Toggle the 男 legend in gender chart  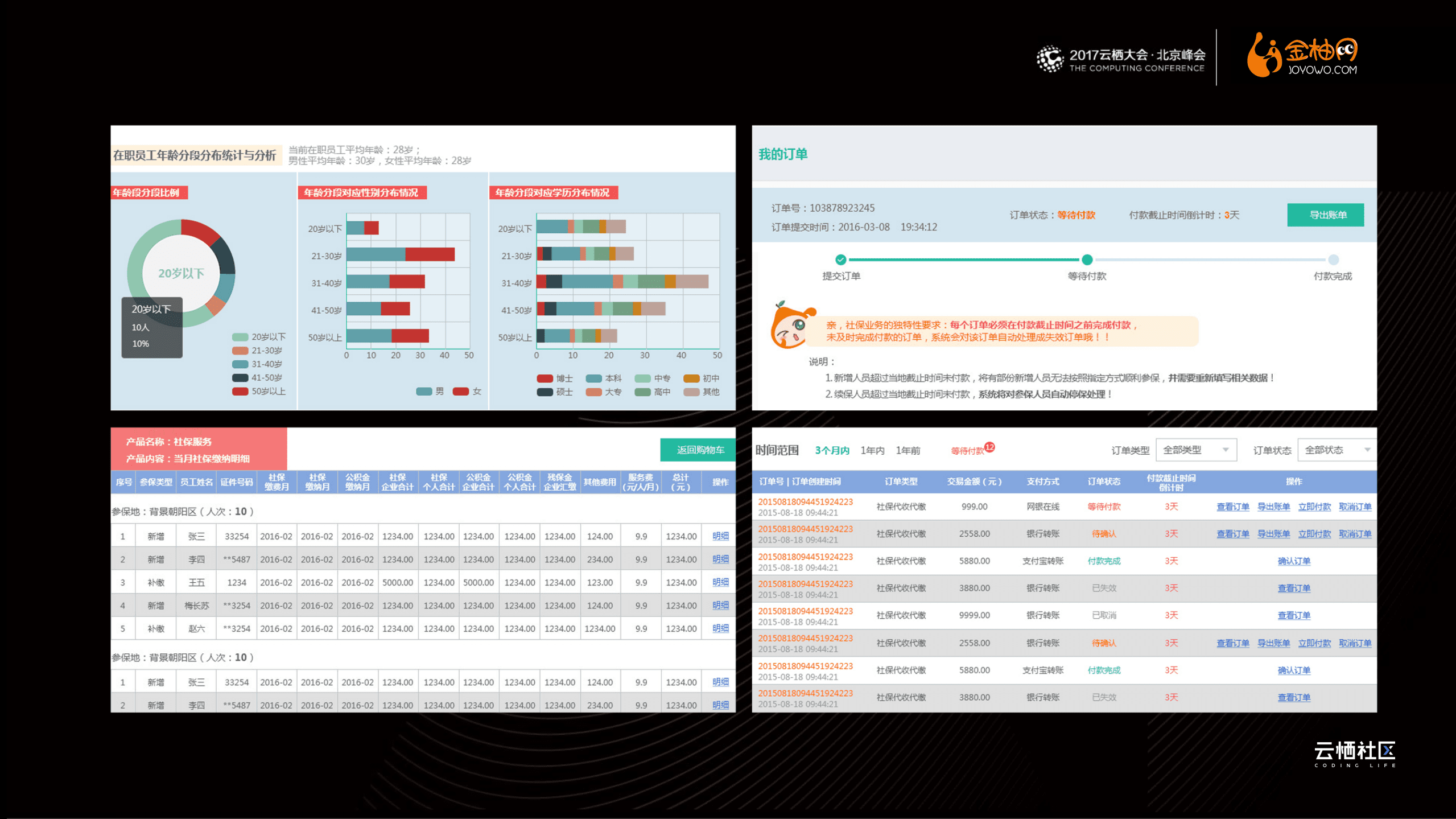tap(424, 392)
